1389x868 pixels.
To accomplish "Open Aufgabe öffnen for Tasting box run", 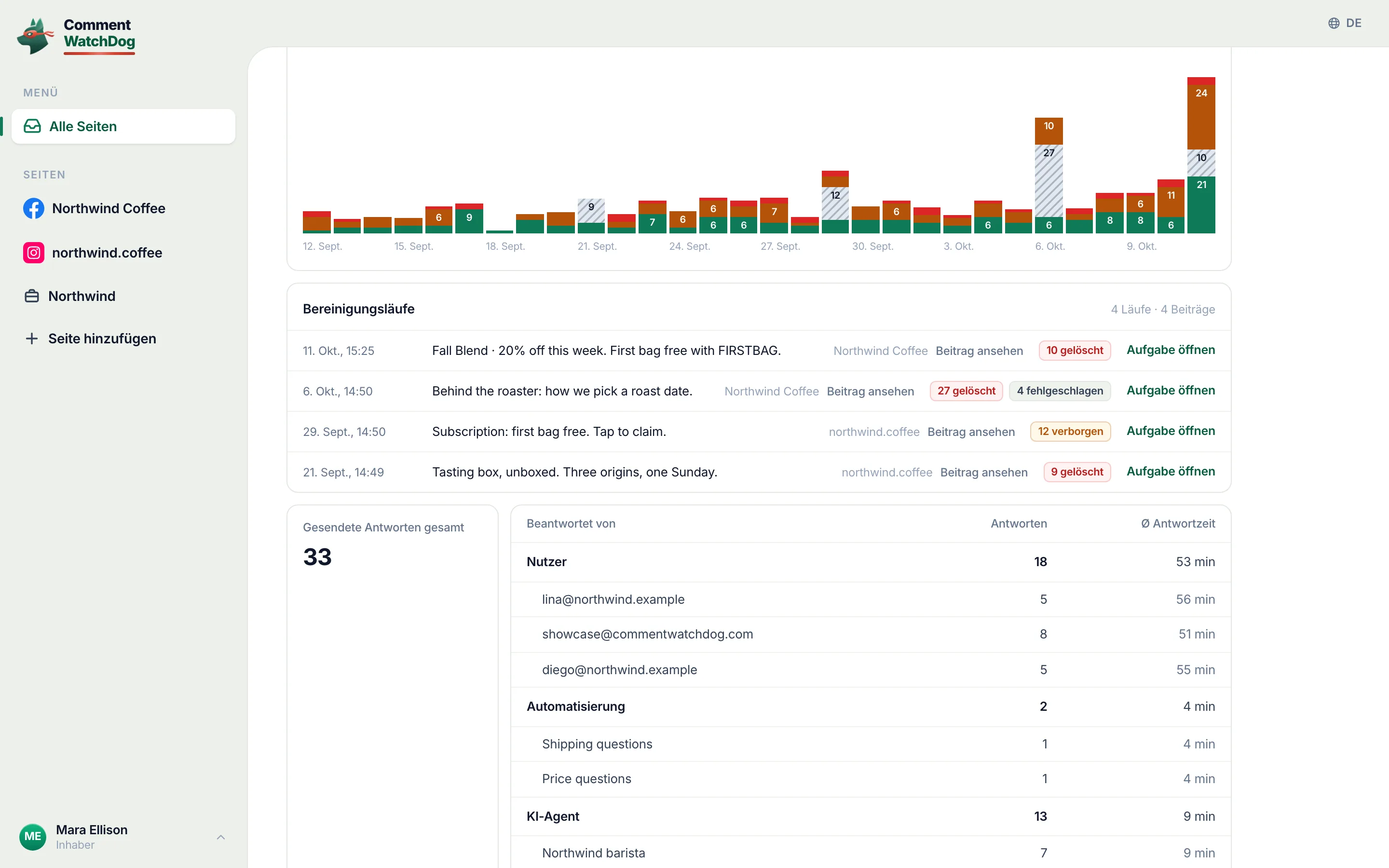I will (1171, 471).
